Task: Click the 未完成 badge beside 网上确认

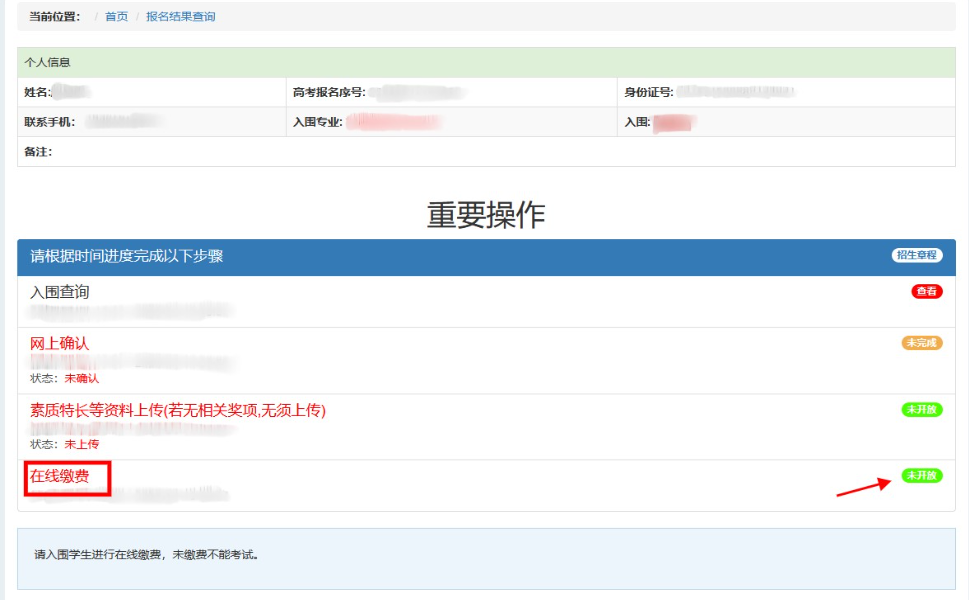Action: click(x=922, y=343)
